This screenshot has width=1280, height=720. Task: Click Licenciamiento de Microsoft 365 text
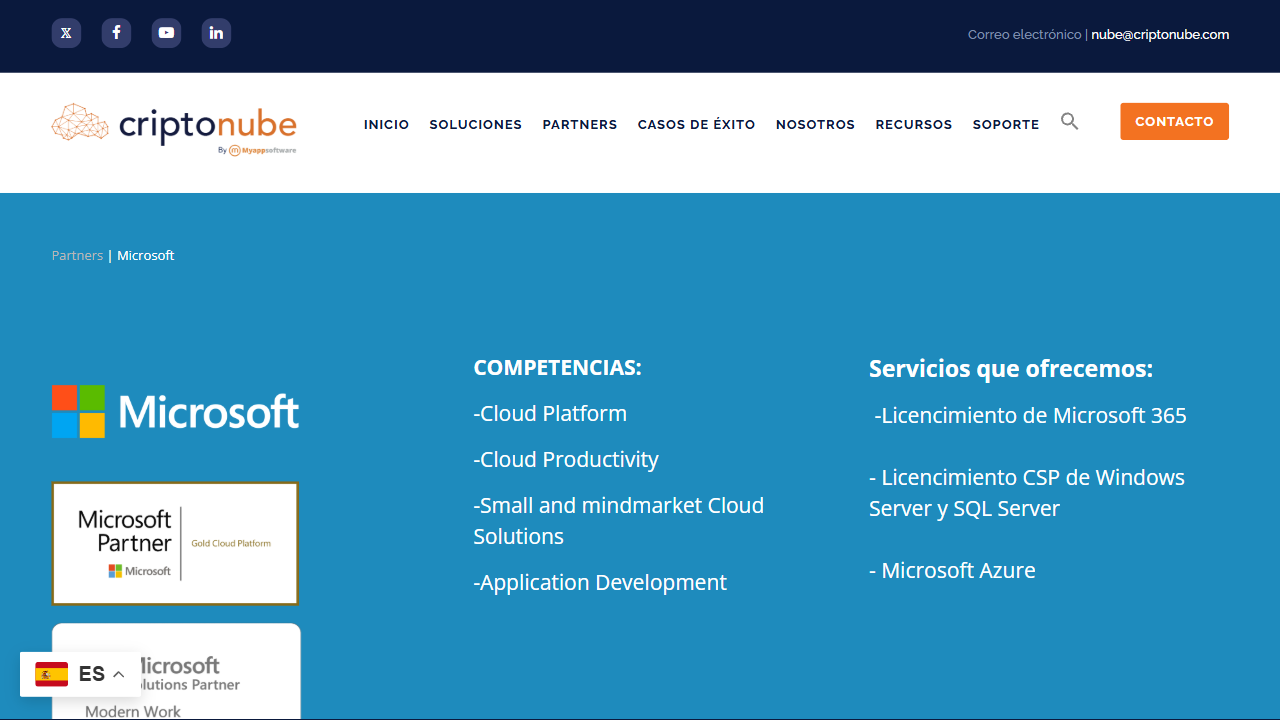(1030, 415)
